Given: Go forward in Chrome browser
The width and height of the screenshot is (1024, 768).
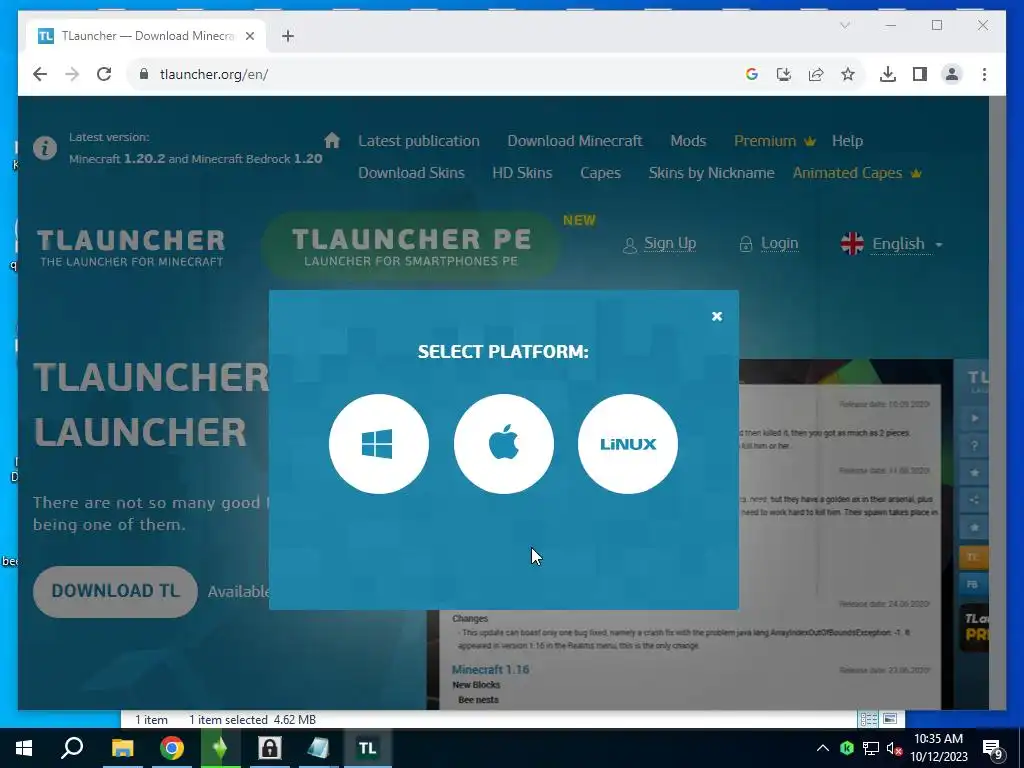Looking at the screenshot, I should point(72,74).
